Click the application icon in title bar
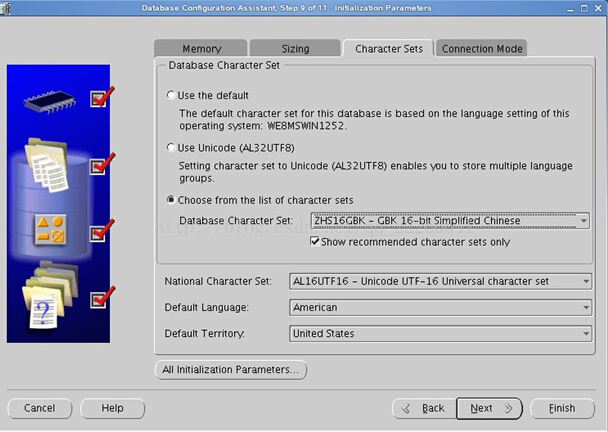 pos(5,8)
